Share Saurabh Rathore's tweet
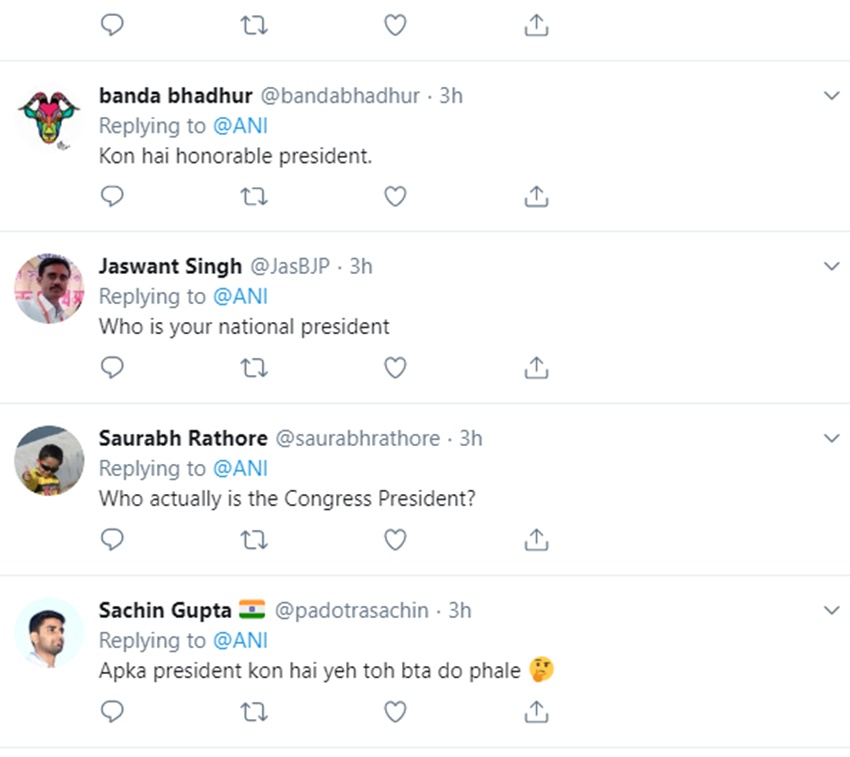Viewport: 850px width, 757px height. 536,540
